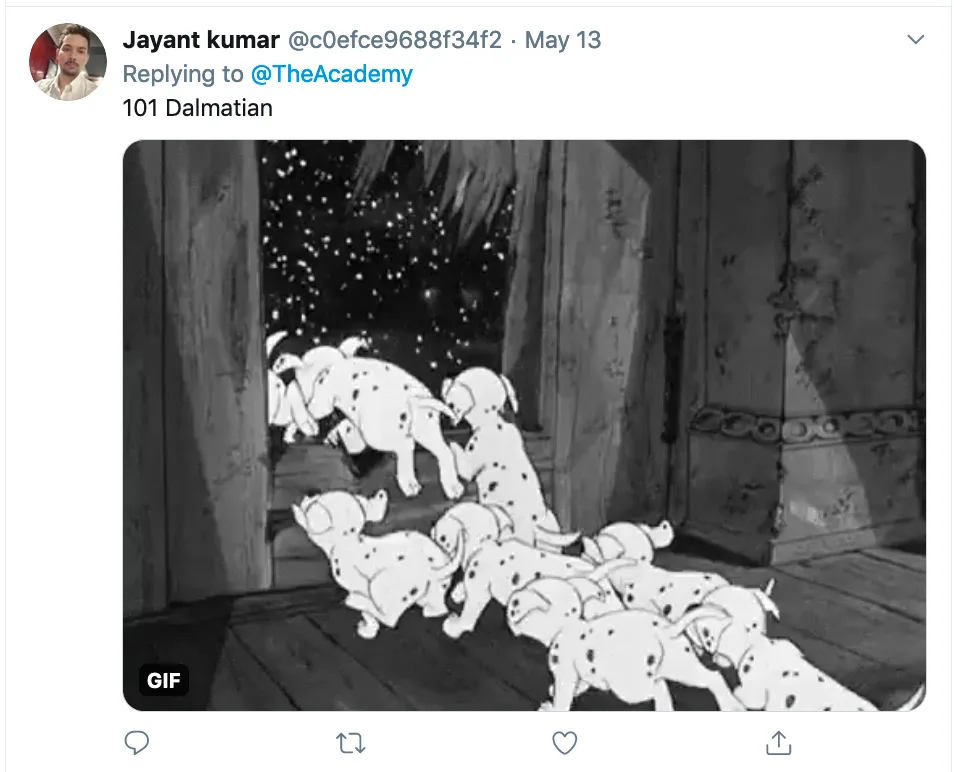
Task: Open the @c0efce9688f34f2 handle
Action: coord(394,40)
